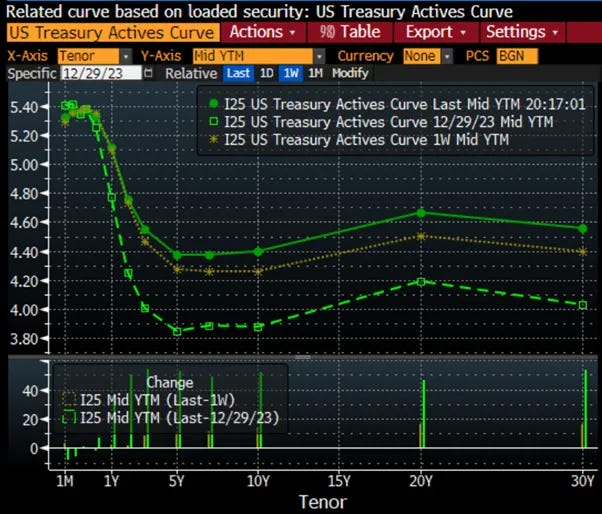Click the Specific date input 12/29/23
602x514 pixels.
point(101,73)
